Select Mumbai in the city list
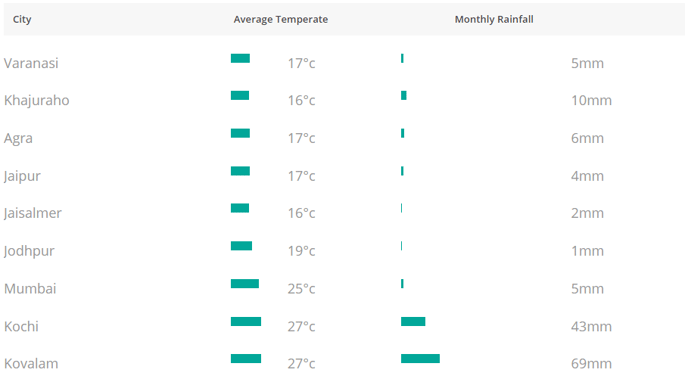 [x=30, y=289]
